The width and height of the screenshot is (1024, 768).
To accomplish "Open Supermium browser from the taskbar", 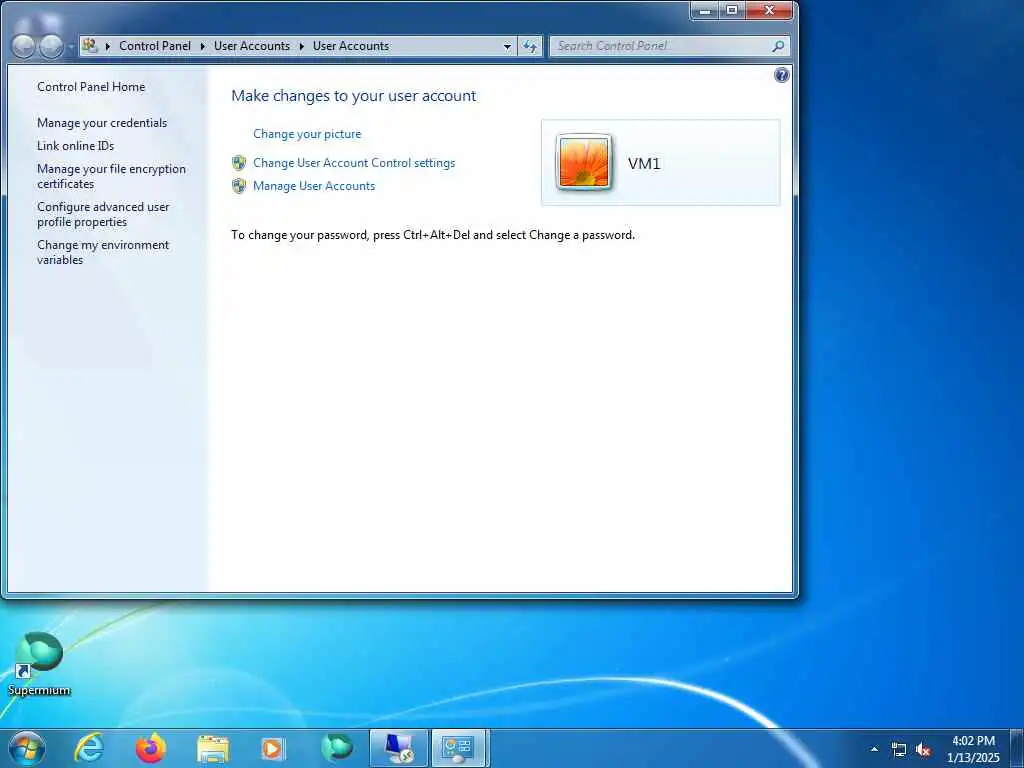I will coord(337,748).
